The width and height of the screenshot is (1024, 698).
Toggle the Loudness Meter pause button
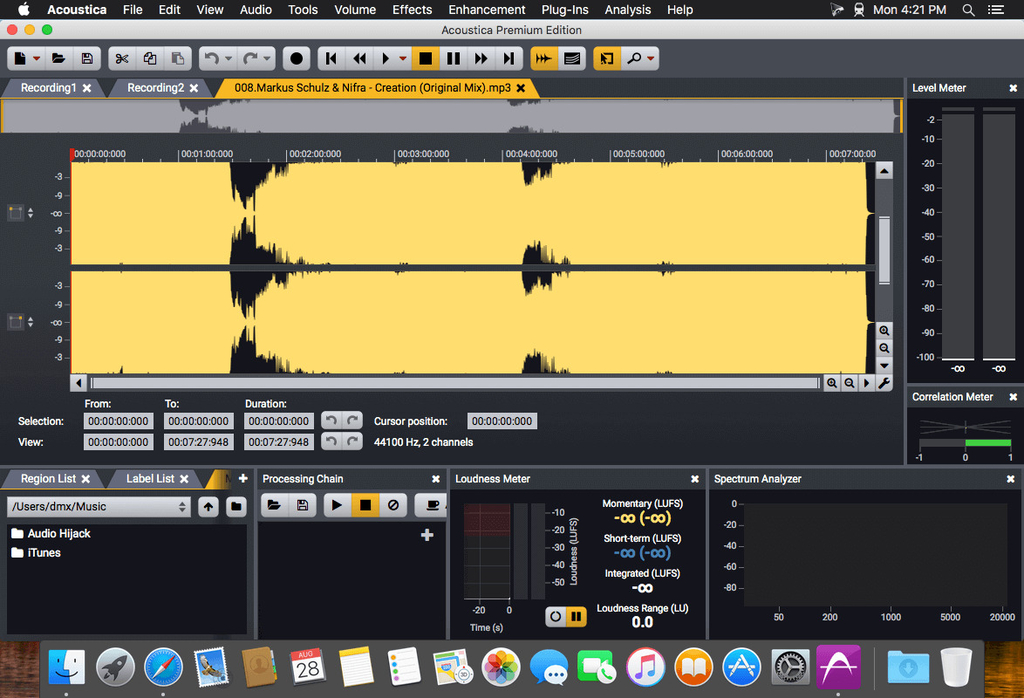(x=576, y=617)
